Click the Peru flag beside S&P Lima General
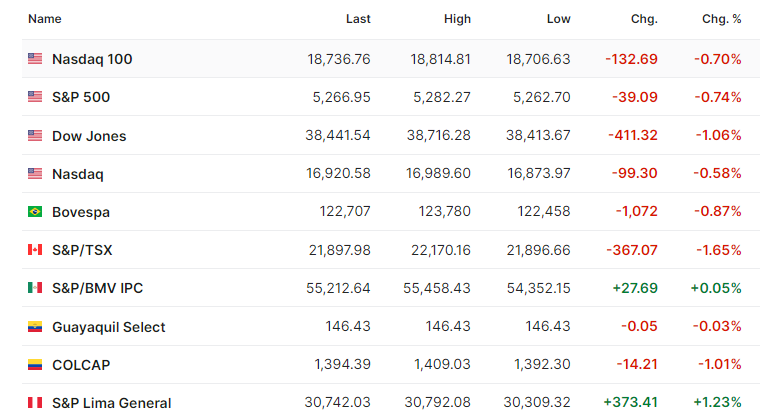The image size is (760, 419). [35, 403]
